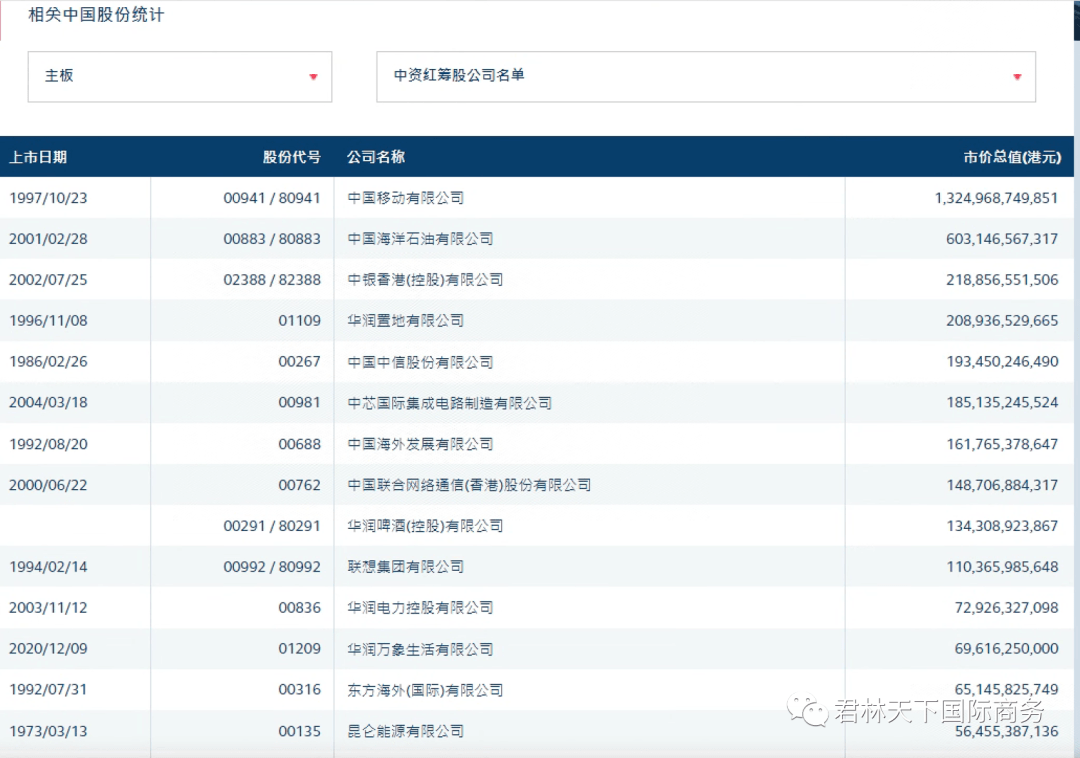Select listing date 2002/07/25
This screenshot has height=758, width=1080.
[48, 280]
